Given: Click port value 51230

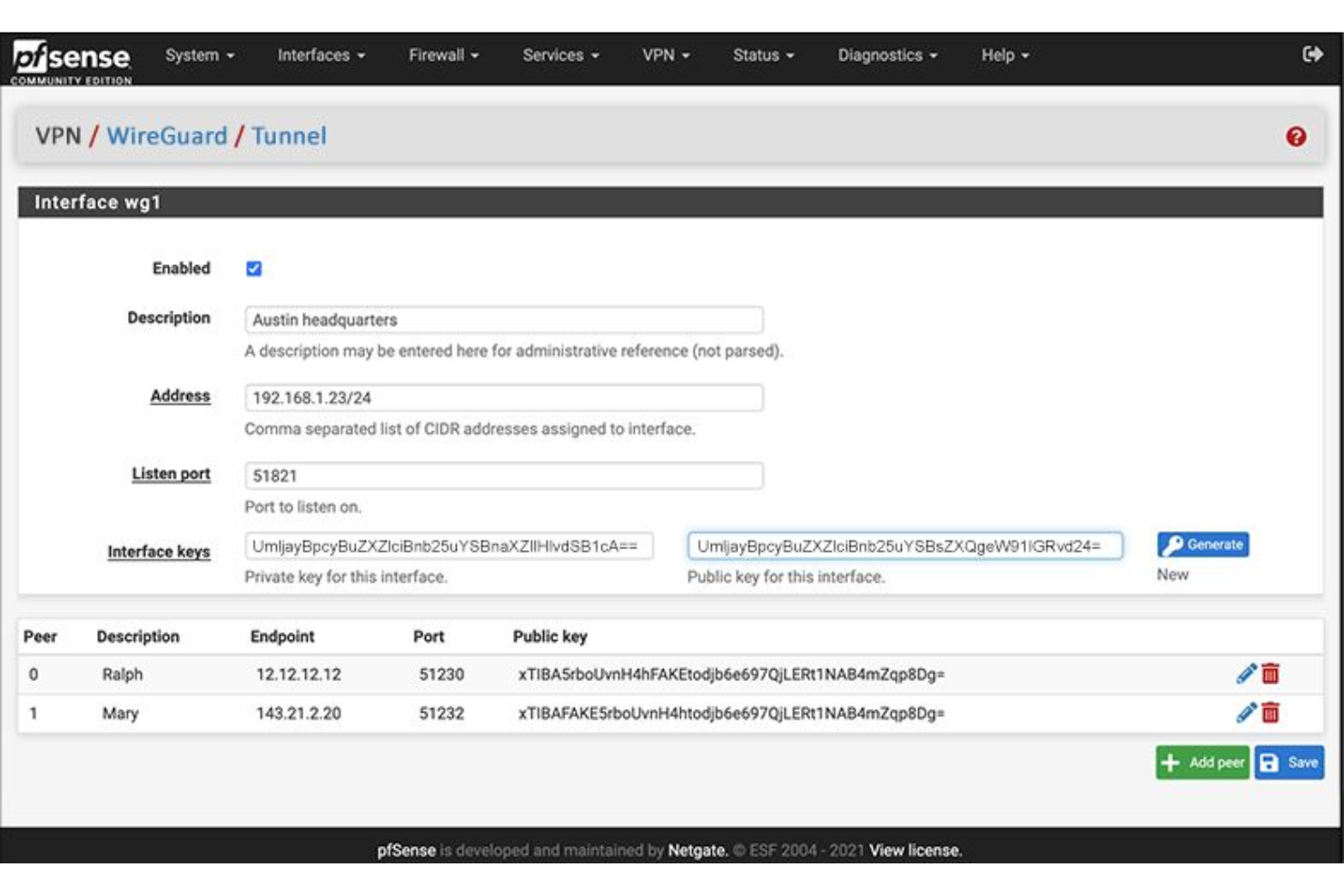Looking at the screenshot, I should tap(441, 674).
